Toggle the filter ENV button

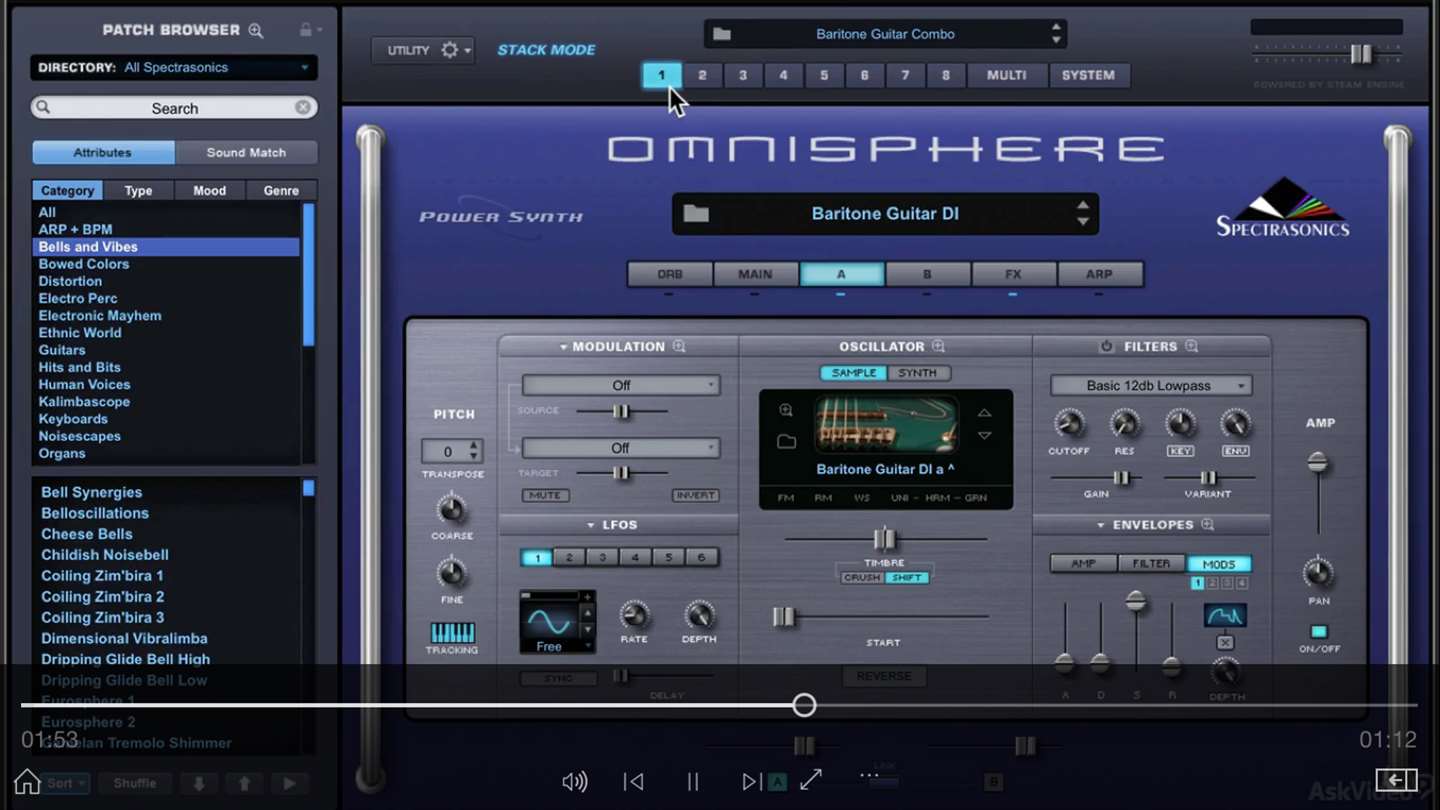(1236, 451)
